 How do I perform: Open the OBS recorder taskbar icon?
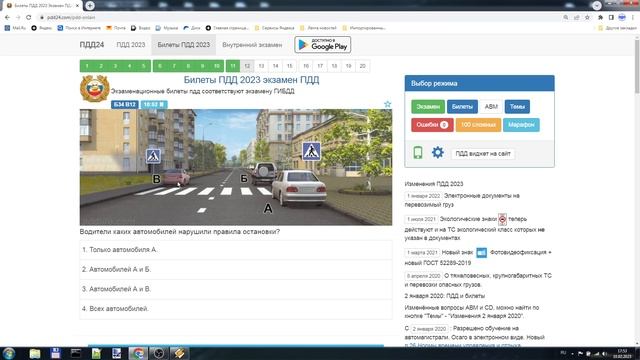[158, 353]
